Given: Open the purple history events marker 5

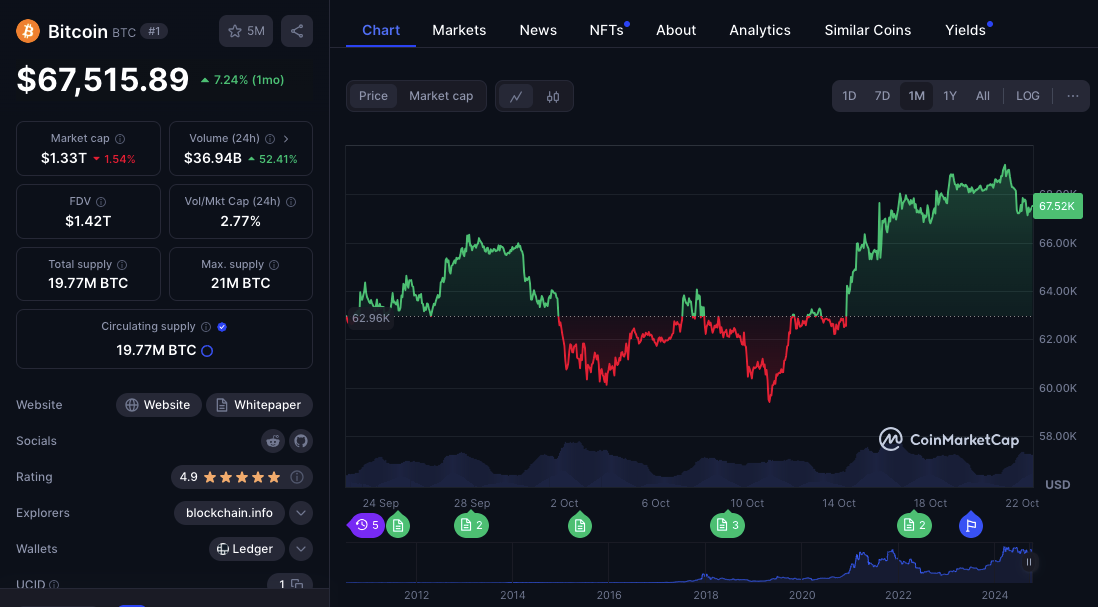Looking at the screenshot, I should [366, 525].
